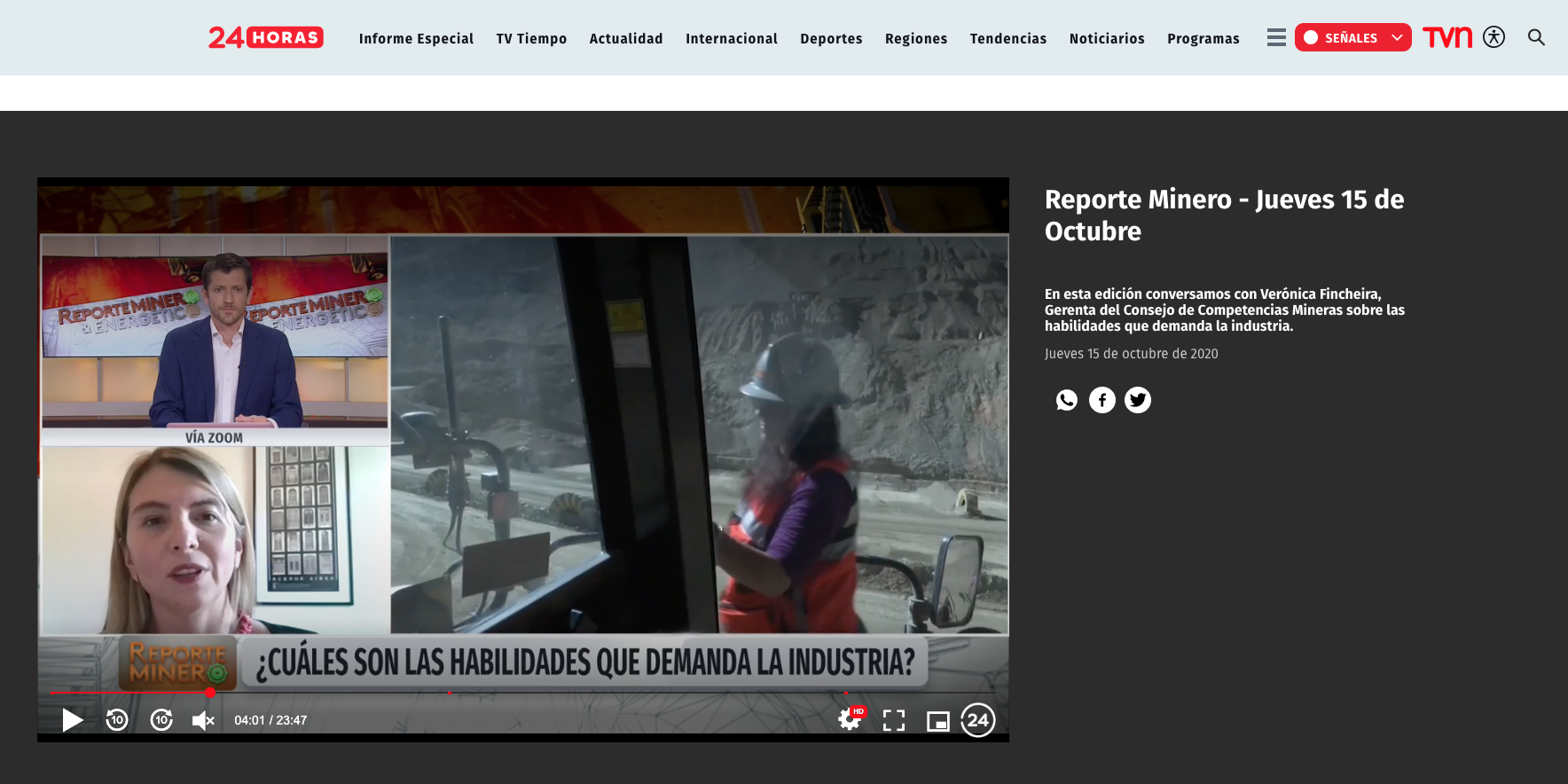Toggle picture-in-picture mode

[937, 721]
